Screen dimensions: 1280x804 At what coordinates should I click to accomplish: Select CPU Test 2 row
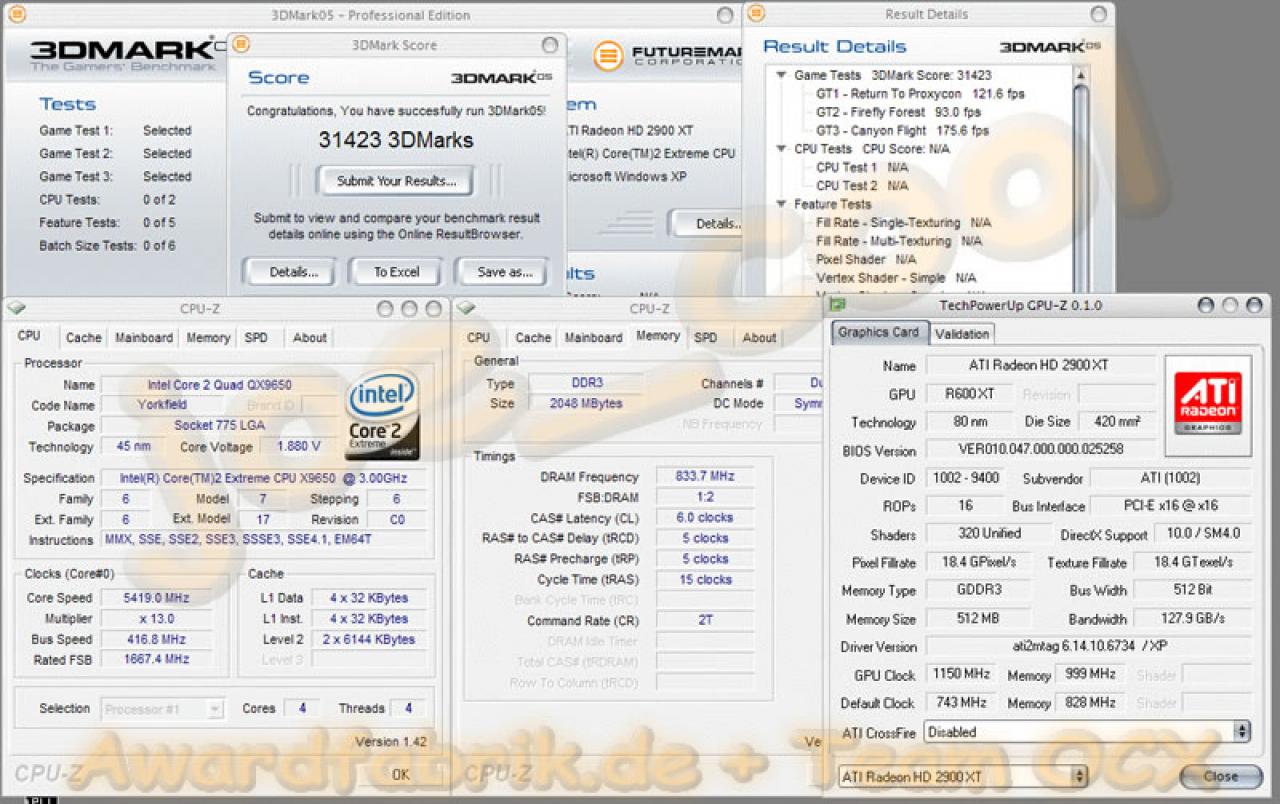coord(862,186)
